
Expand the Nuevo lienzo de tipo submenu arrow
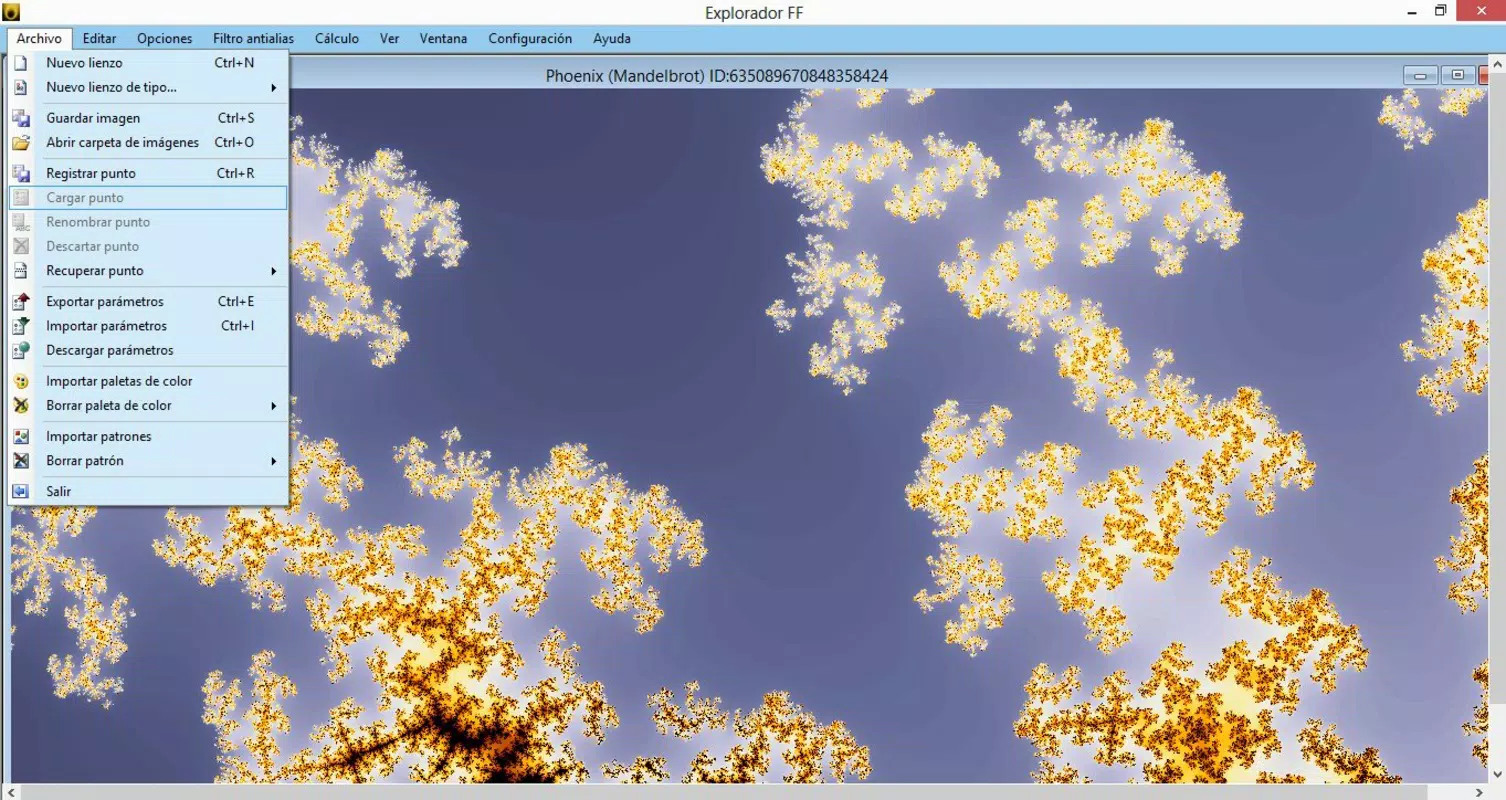pos(273,88)
